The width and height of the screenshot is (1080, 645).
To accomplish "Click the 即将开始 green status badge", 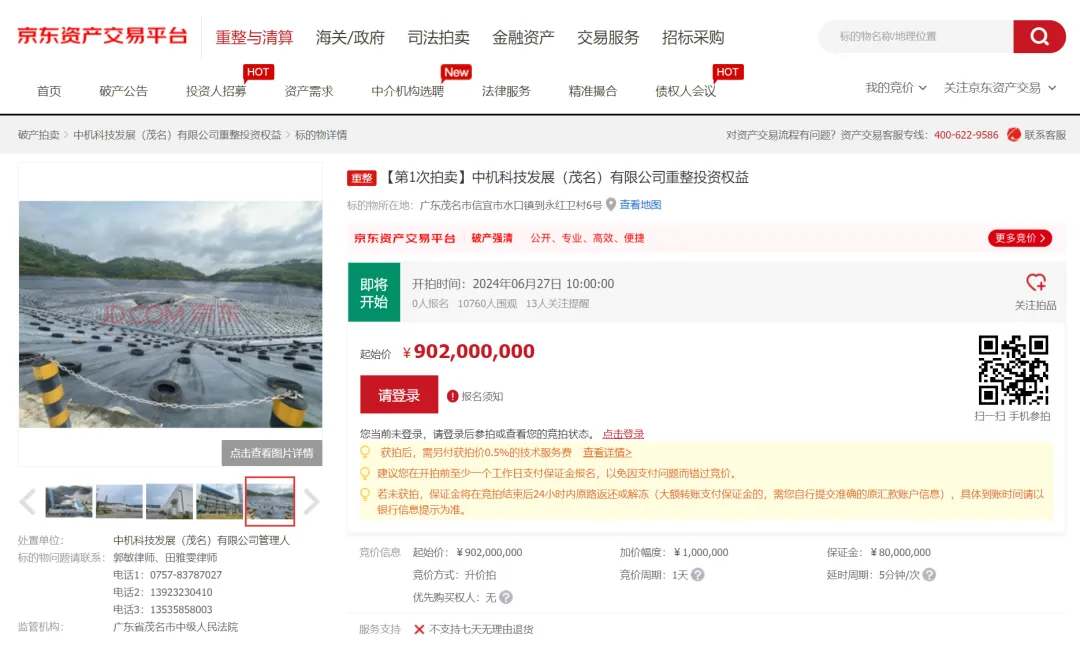I will (374, 292).
